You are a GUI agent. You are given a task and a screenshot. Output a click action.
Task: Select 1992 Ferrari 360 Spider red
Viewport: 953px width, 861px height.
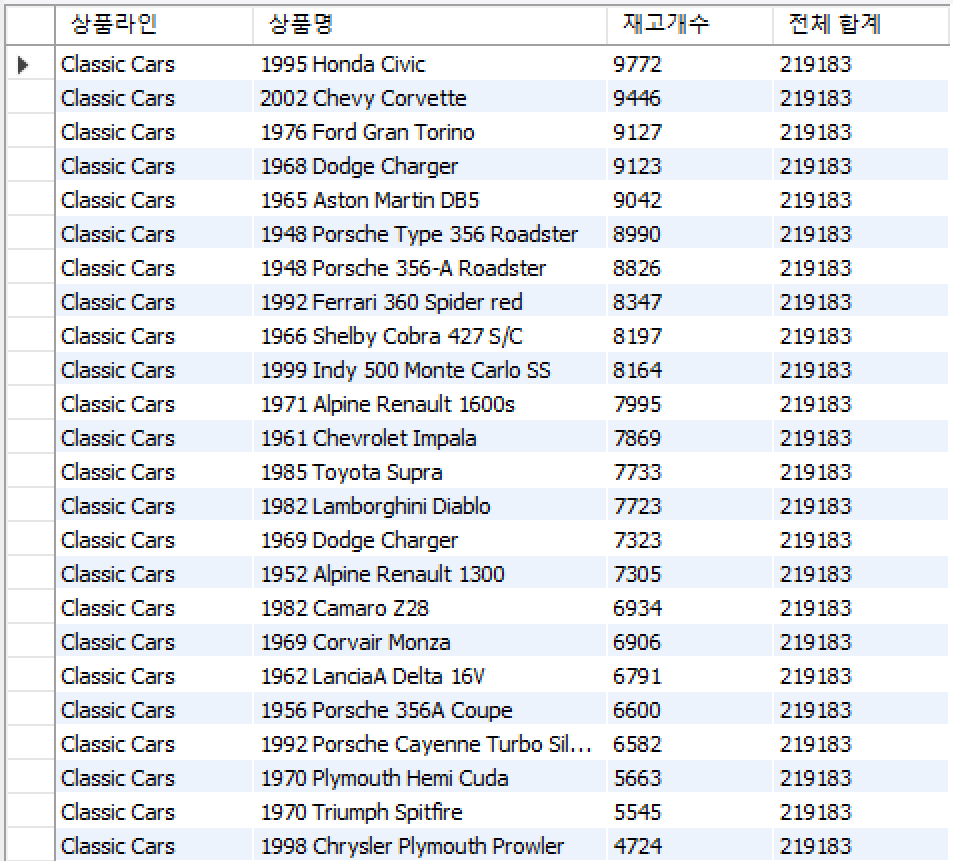(x=429, y=303)
